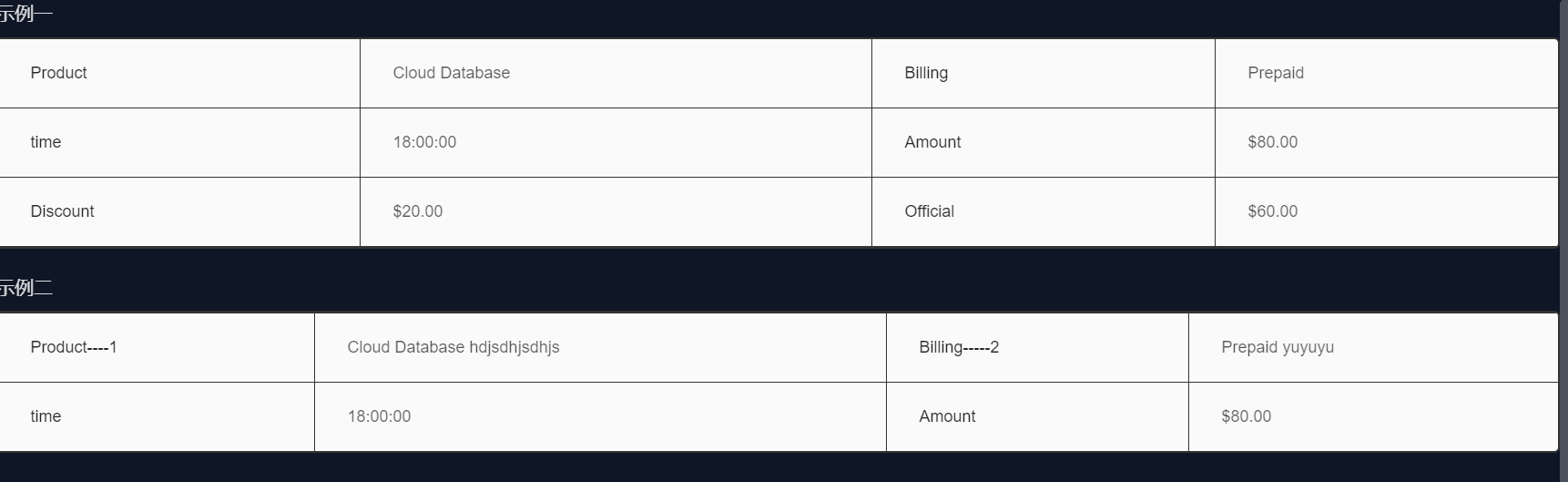
Task: Select the Cloud Database hdjsdhjsdhjs value
Action: [x=453, y=347]
